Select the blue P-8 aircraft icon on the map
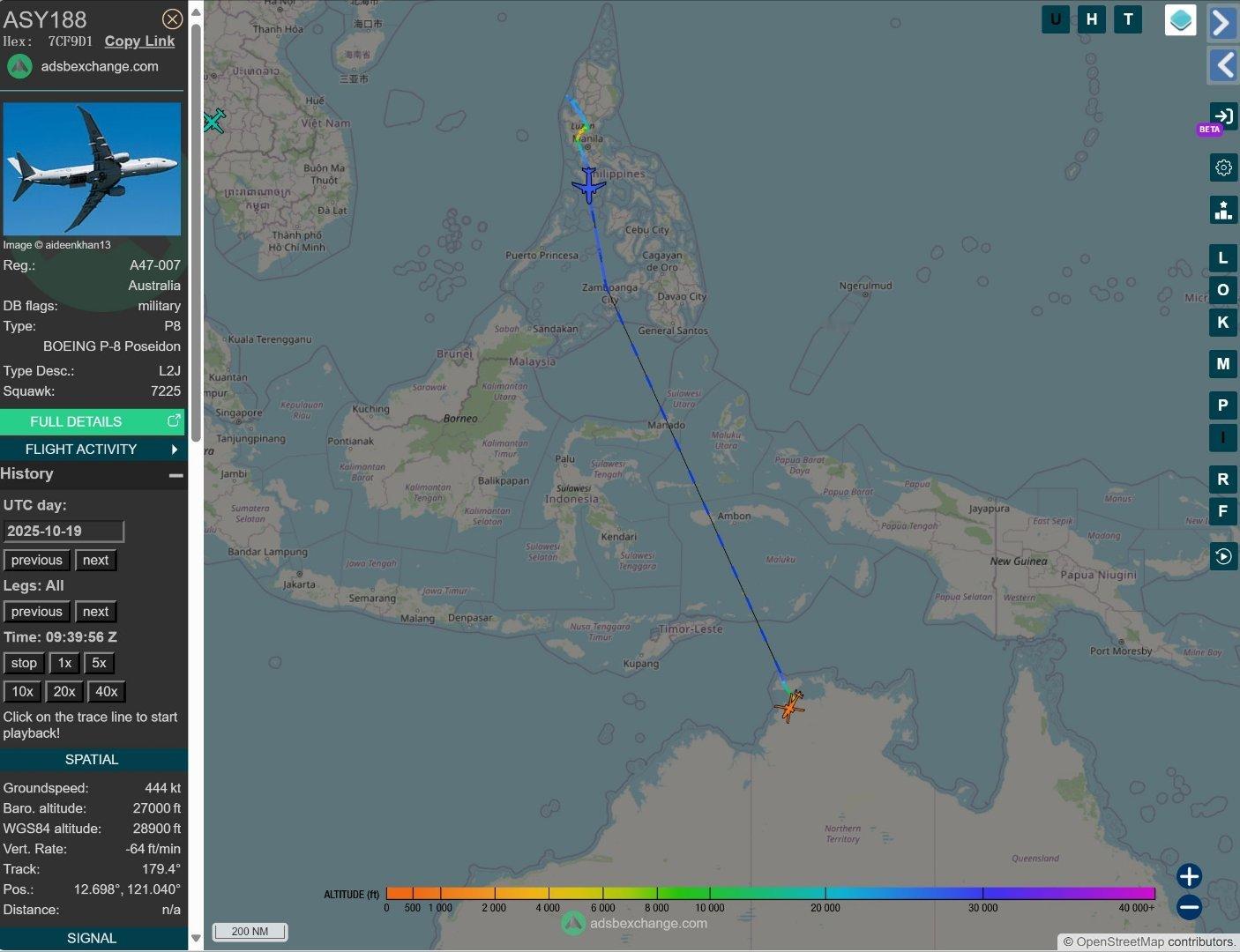 coord(588,185)
